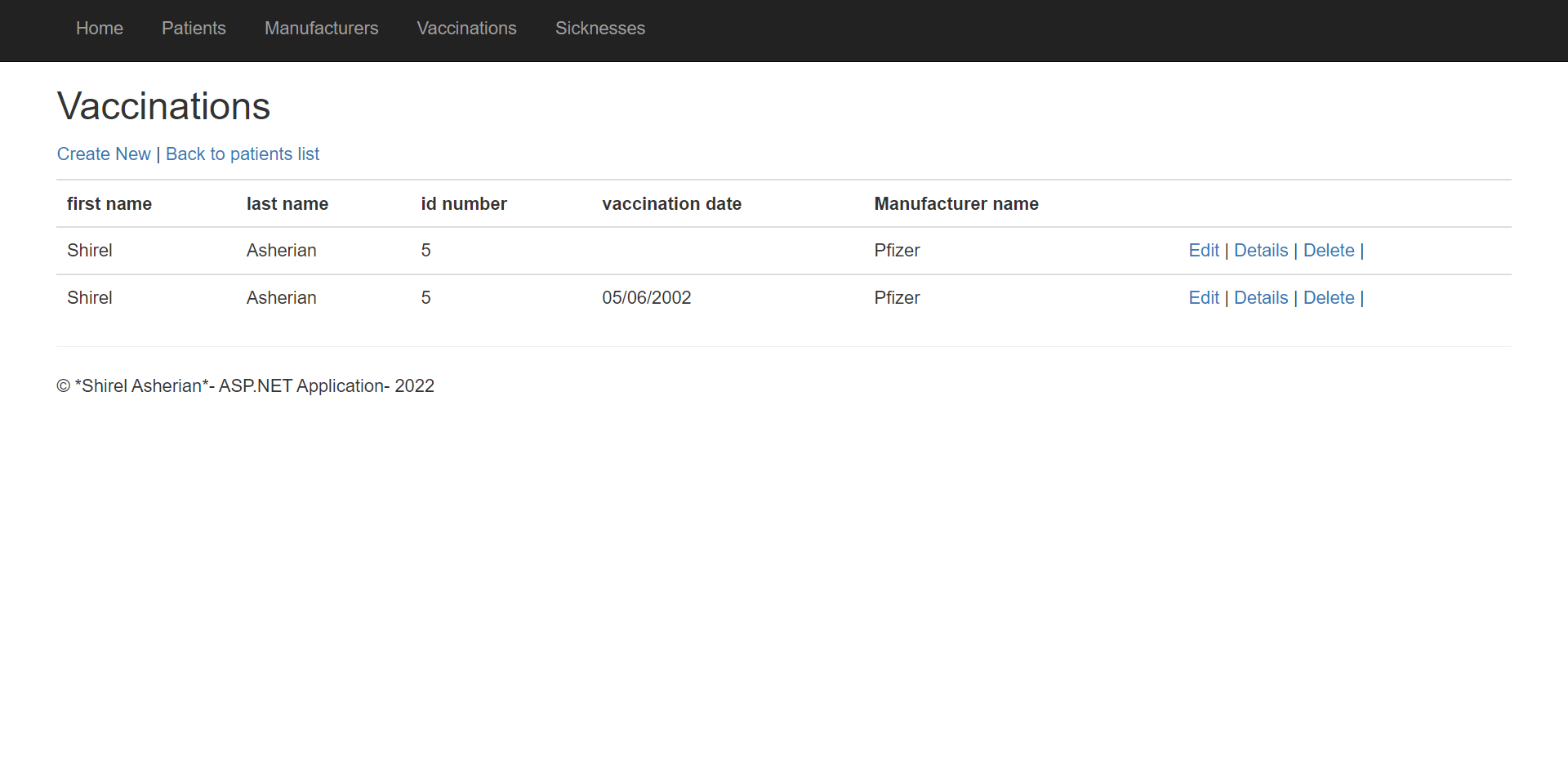Open Sicknesses nav link
Viewport: 1568px width, 757px height.
[x=600, y=29]
